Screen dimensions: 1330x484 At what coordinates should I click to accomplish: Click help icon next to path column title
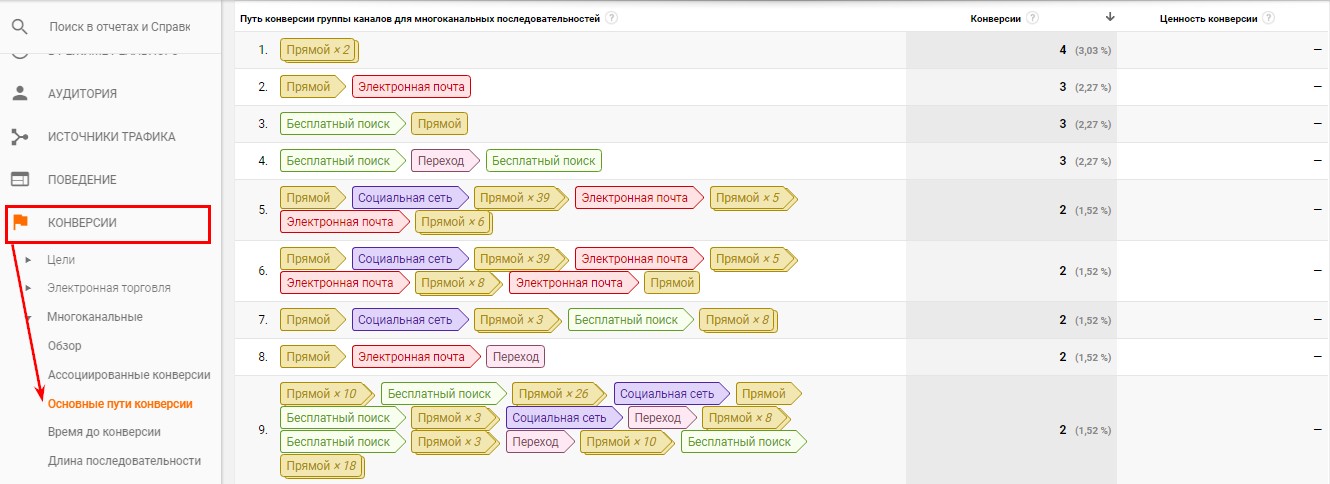point(611,18)
